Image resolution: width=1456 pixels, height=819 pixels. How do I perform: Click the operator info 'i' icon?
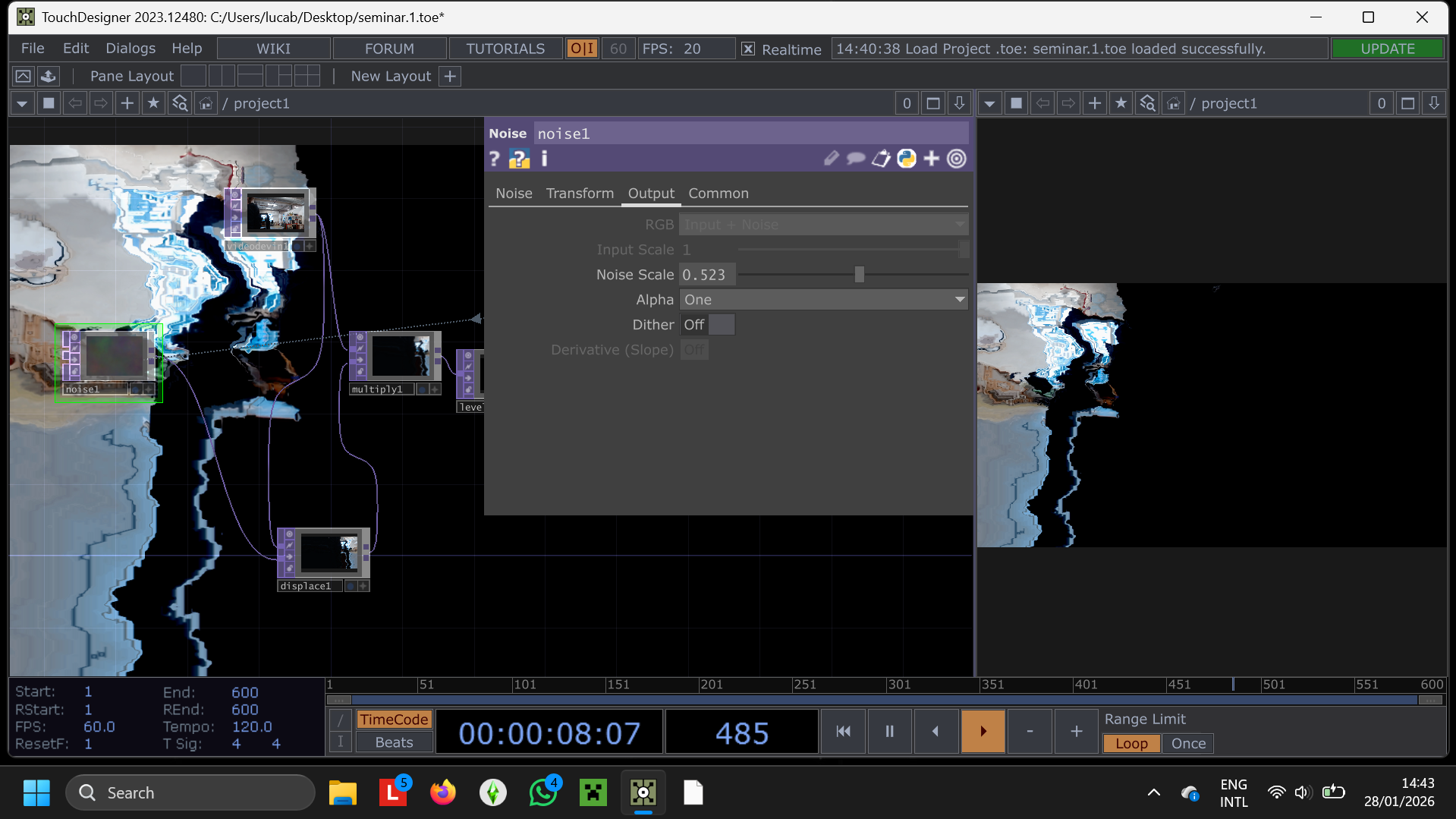click(544, 159)
